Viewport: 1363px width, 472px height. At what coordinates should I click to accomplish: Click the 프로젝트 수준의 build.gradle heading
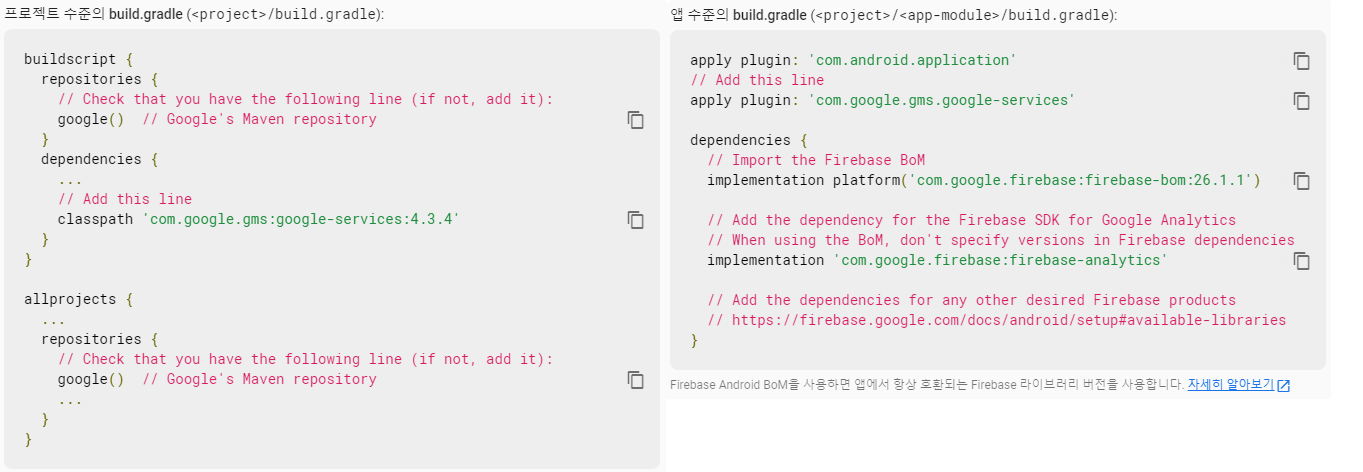coord(194,14)
